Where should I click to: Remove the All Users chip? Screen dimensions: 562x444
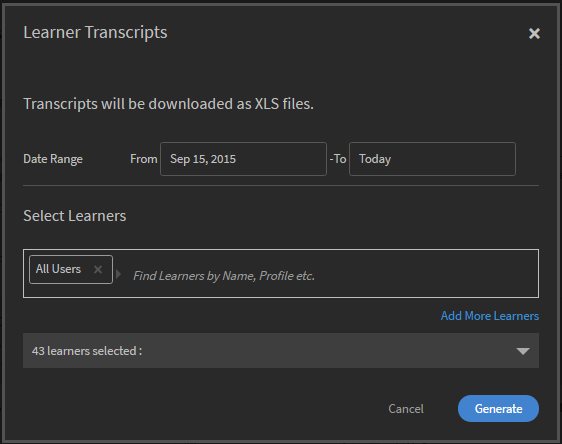(98, 269)
